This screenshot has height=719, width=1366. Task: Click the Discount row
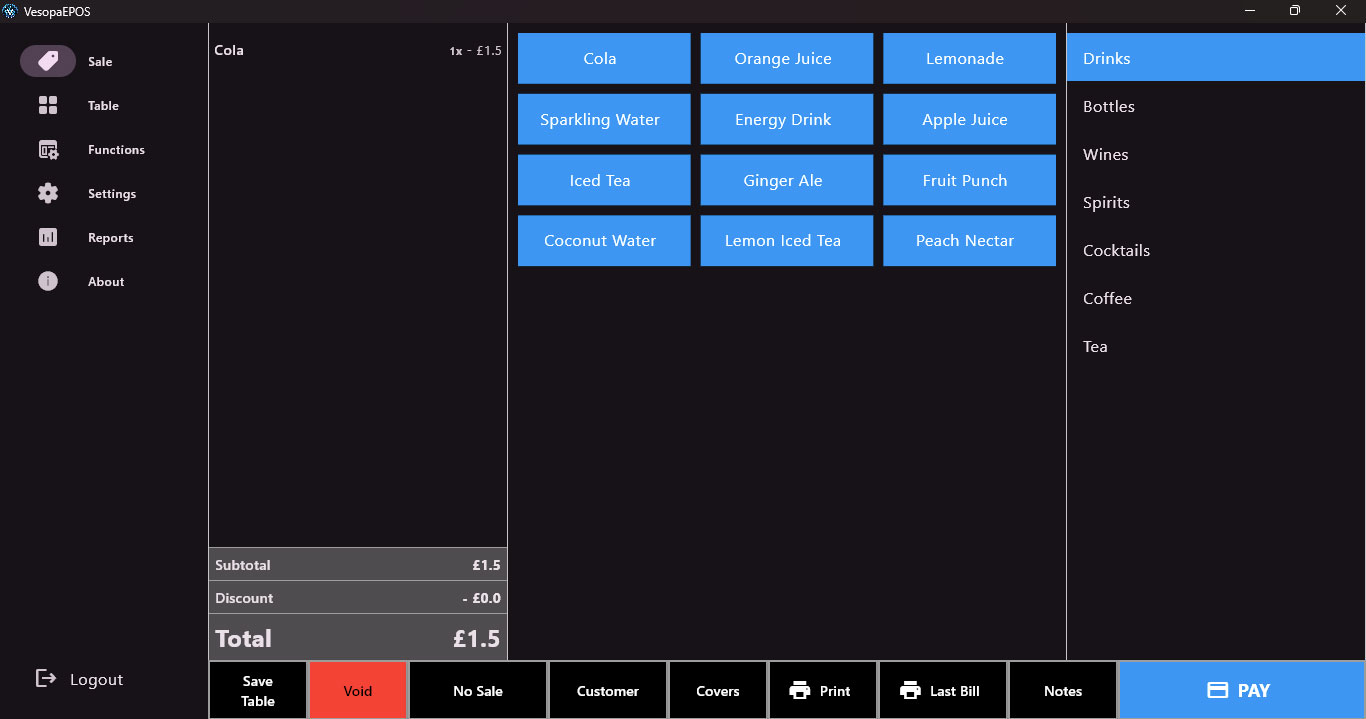tap(358, 598)
